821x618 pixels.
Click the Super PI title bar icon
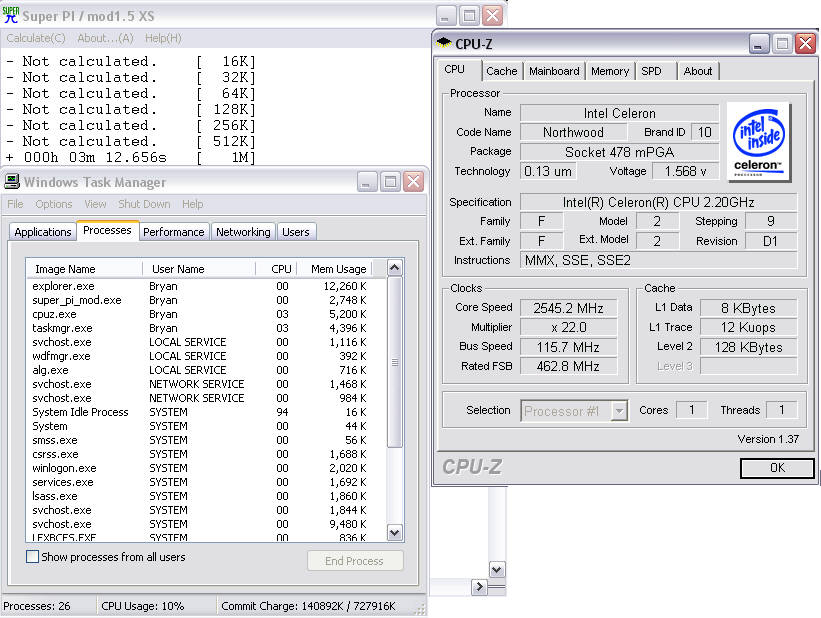(x=10, y=15)
